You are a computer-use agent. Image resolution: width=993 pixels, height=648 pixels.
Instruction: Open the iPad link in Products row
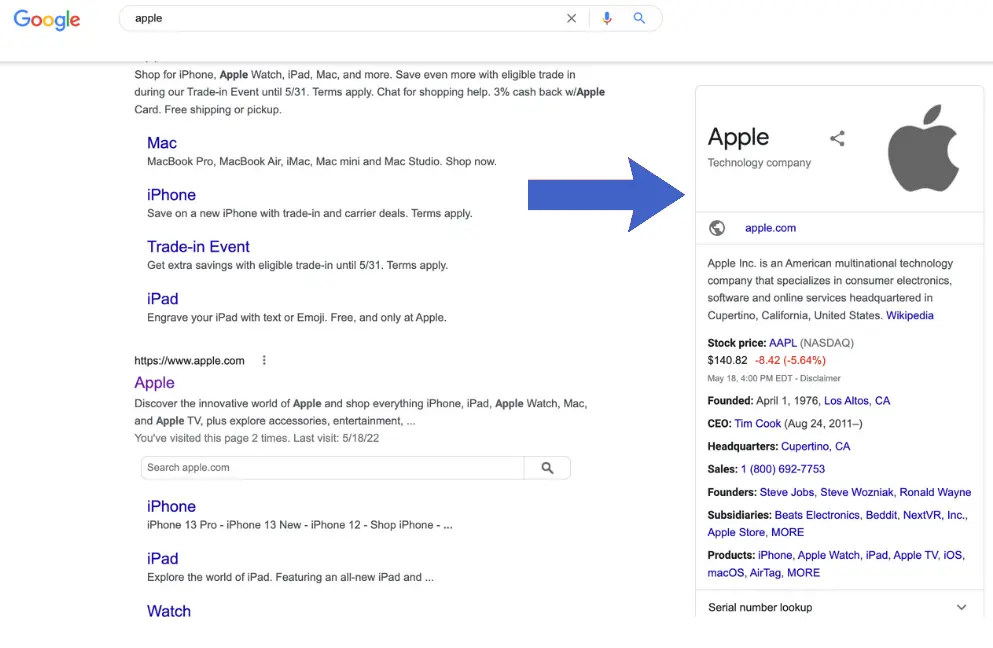pos(876,556)
